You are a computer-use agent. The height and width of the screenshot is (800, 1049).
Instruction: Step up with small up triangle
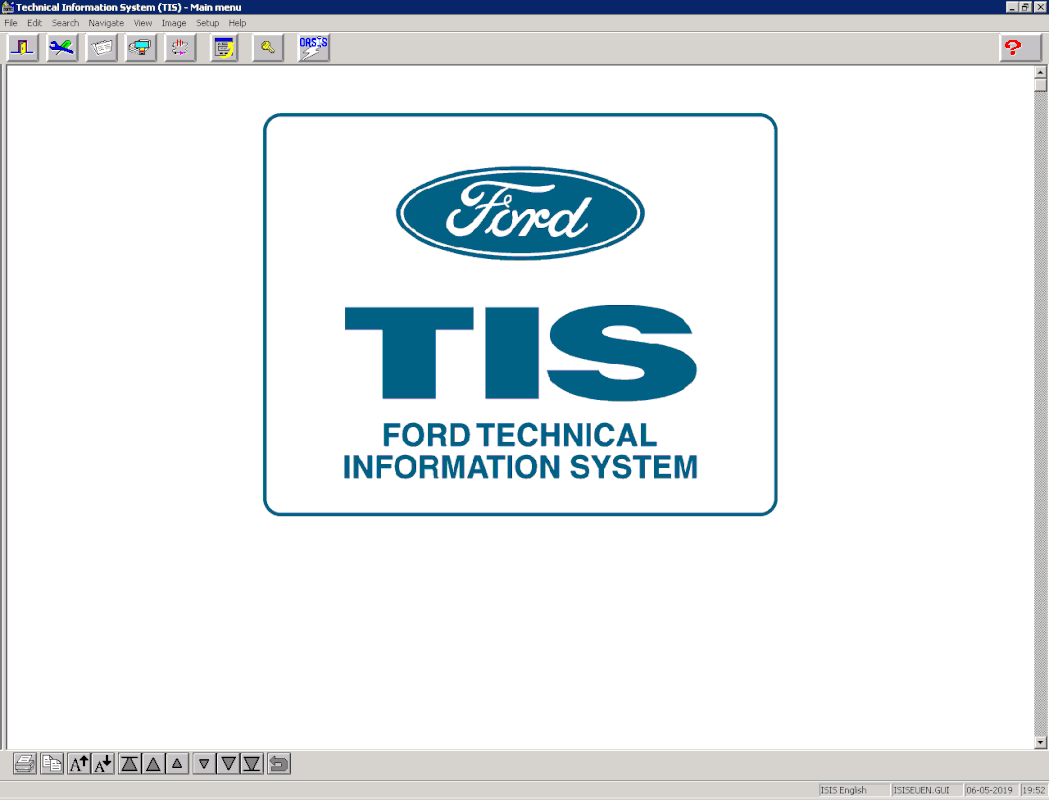177,763
